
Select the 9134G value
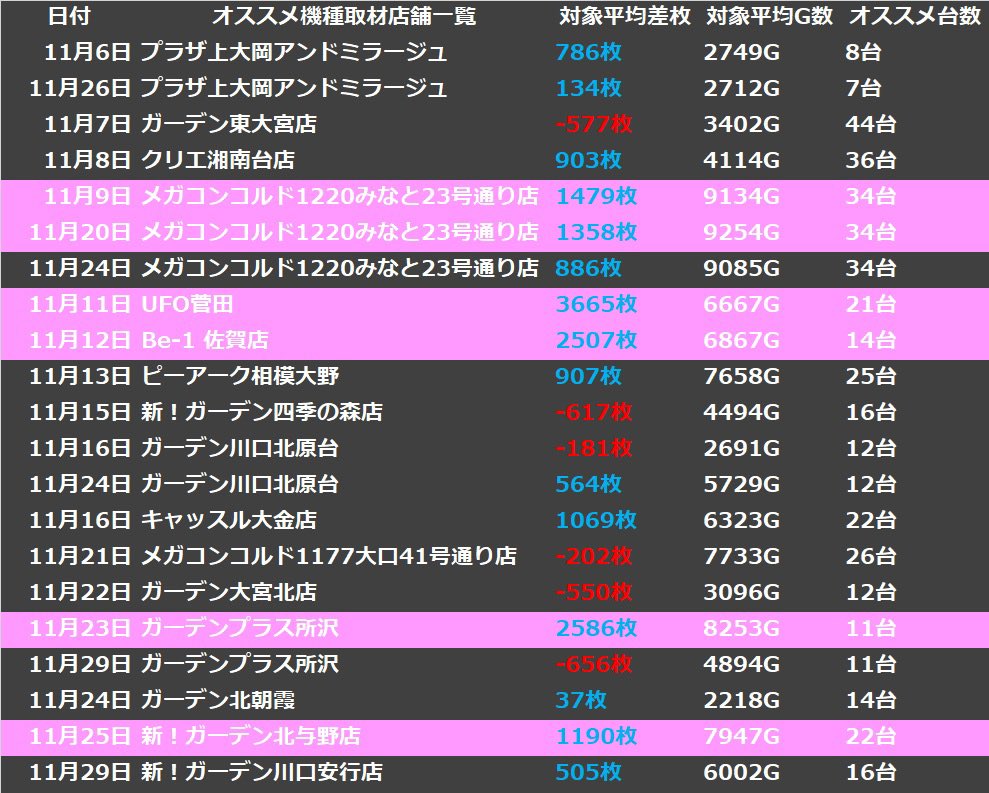pos(742,196)
